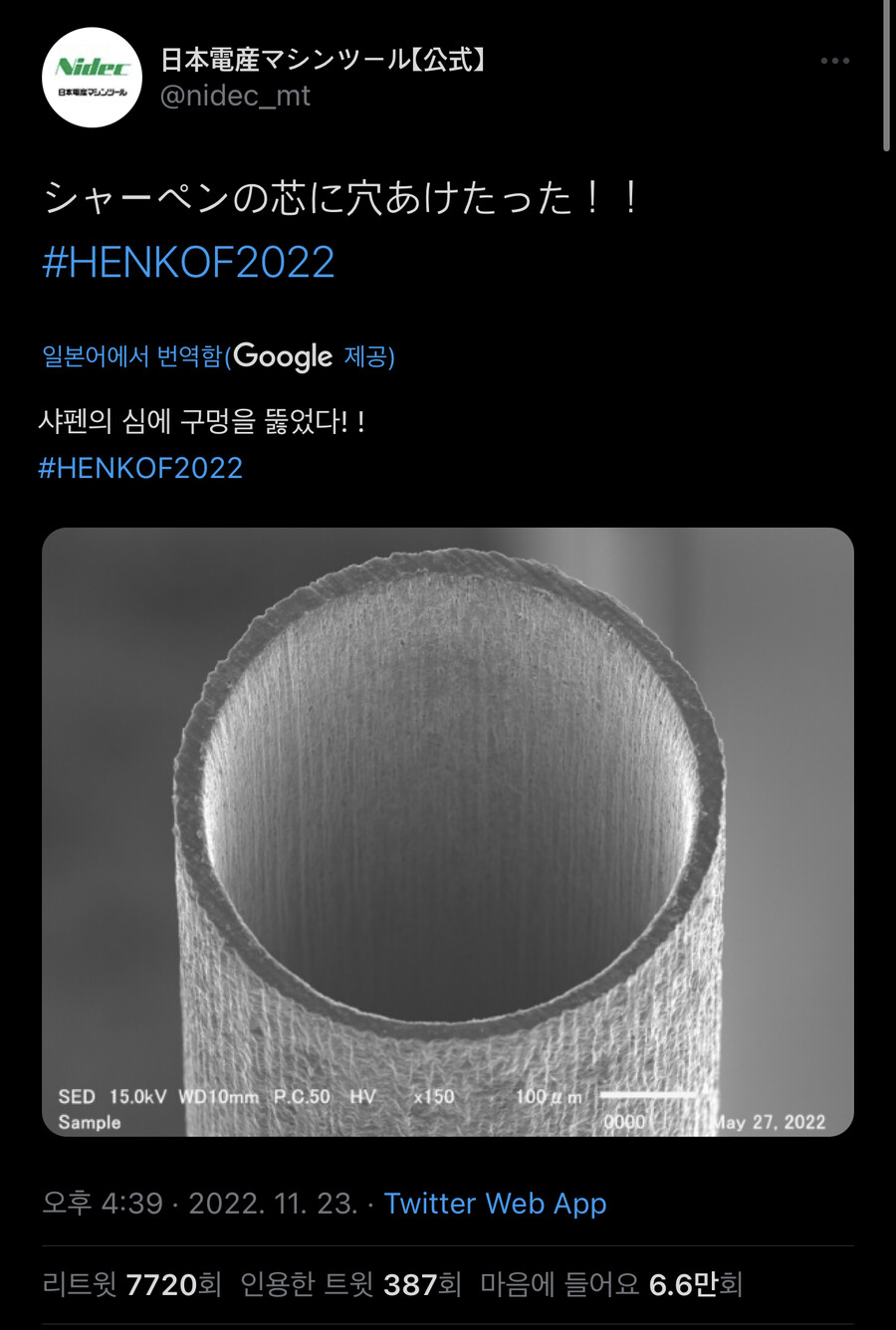Screen dimensions: 896x1330
Task: View the 인용한 트윗 387회 quote tweets
Action: (350, 1284)
